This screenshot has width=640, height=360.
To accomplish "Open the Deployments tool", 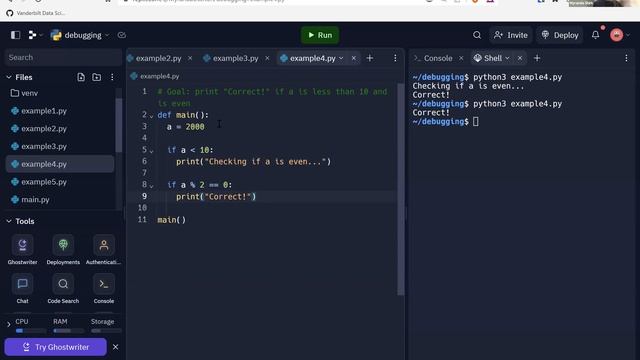I will 63,250.
